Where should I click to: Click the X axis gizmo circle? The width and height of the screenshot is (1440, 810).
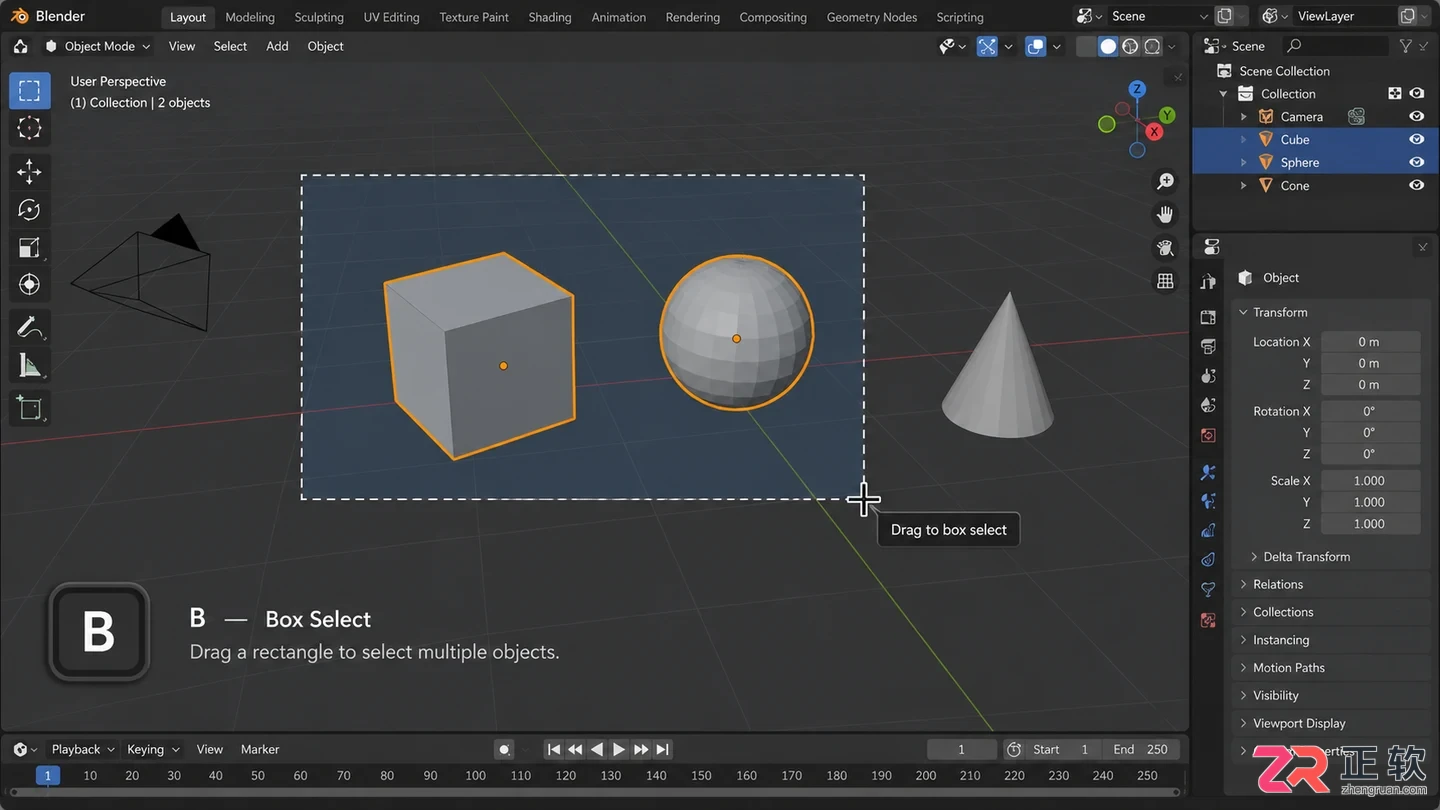(x=1155, y=131)
